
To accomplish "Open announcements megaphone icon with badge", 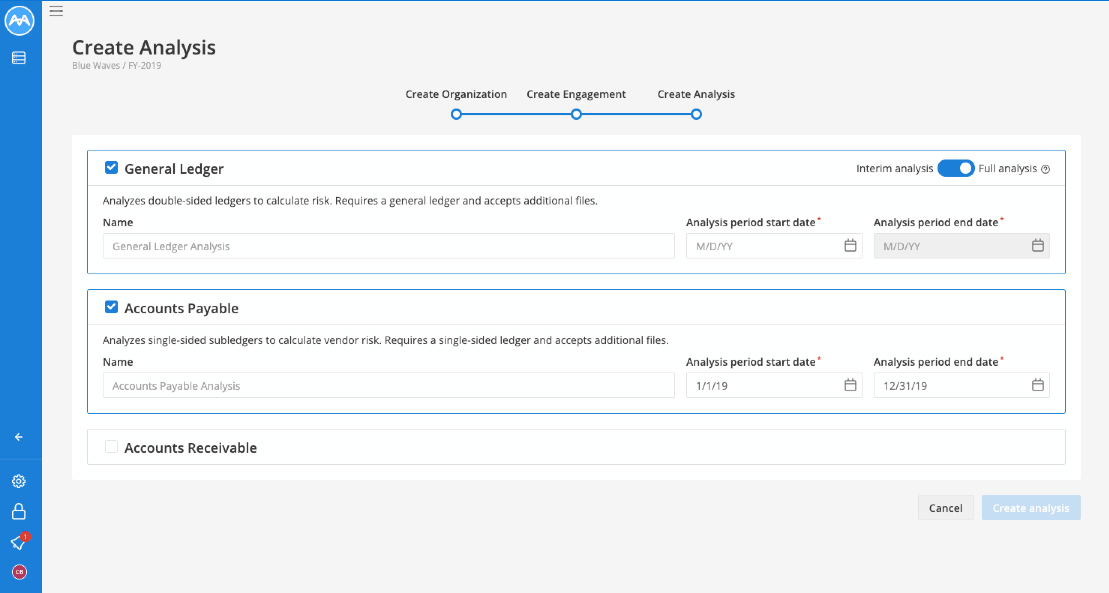I will [19, 541].
